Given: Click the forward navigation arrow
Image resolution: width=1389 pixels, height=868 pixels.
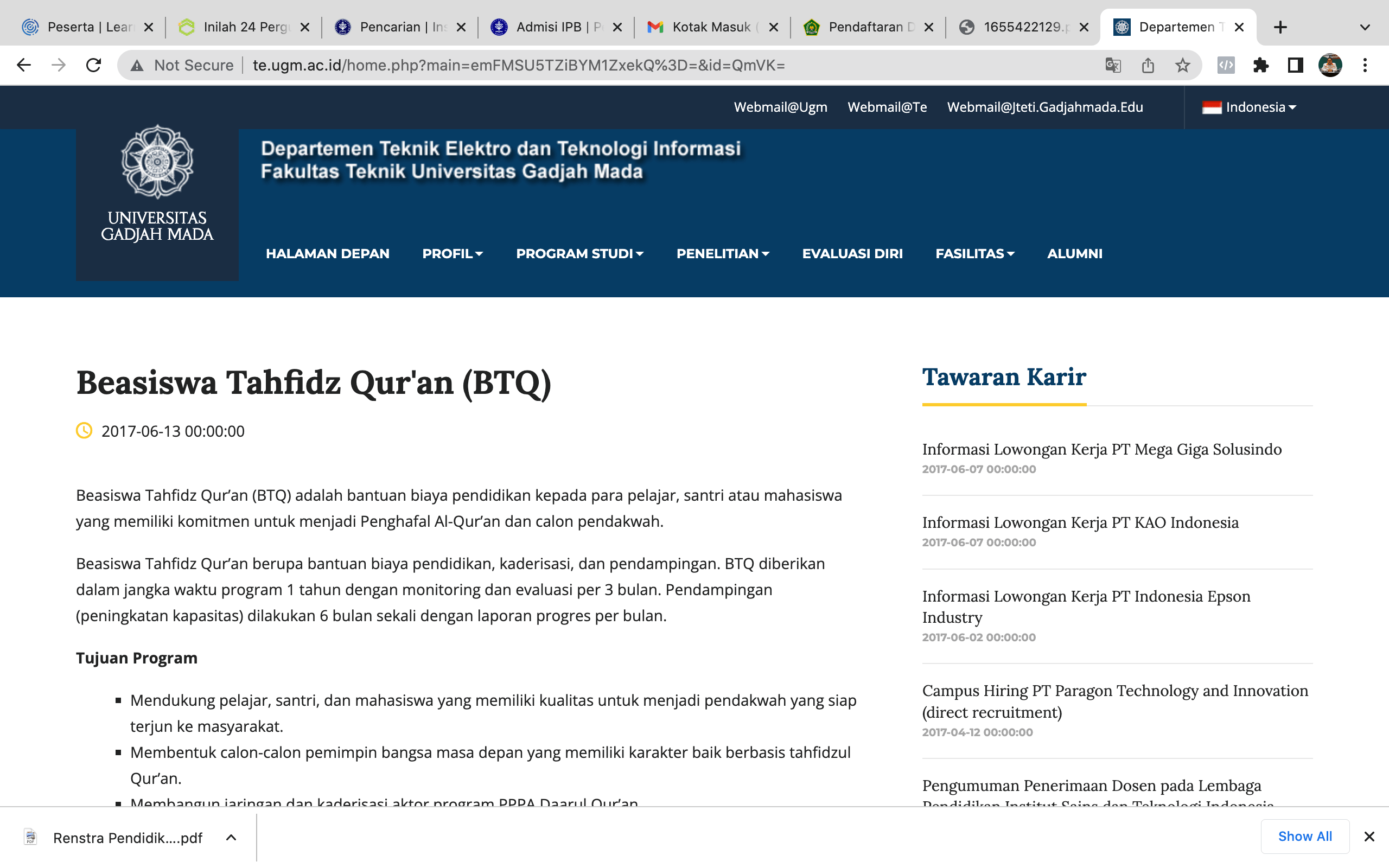Looking at the screenshot, I should (59, 65).
